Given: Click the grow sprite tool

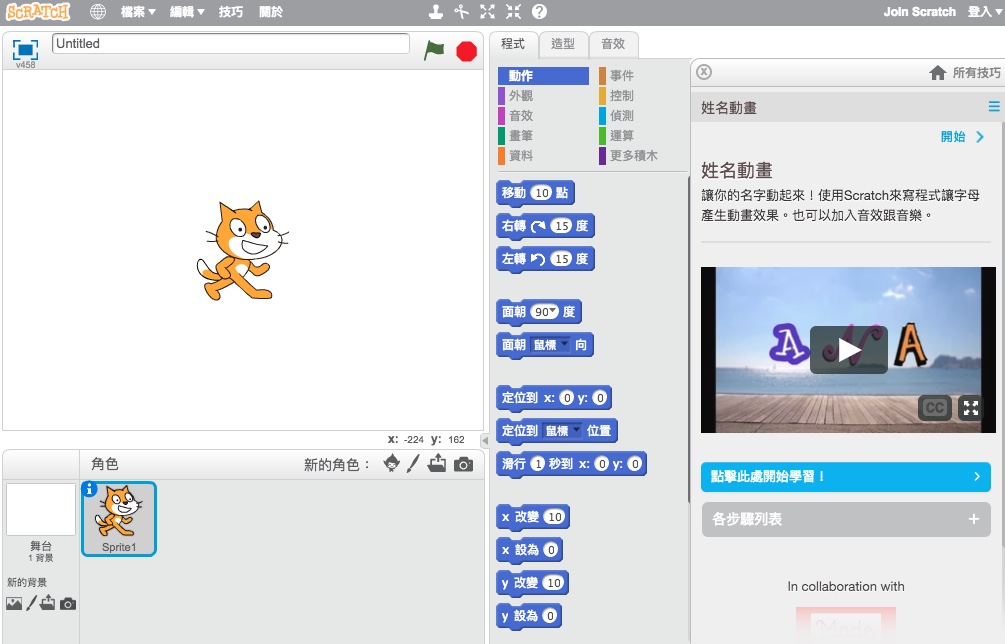Looking at the screenshot, I should point(487,12).
